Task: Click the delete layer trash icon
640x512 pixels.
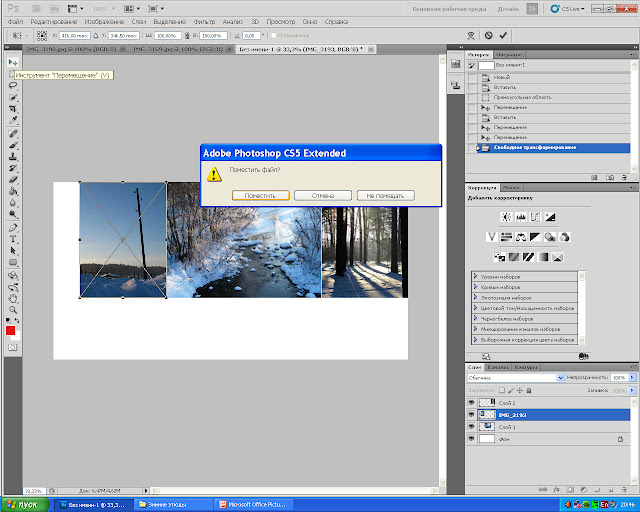Action: coord(624,489)
